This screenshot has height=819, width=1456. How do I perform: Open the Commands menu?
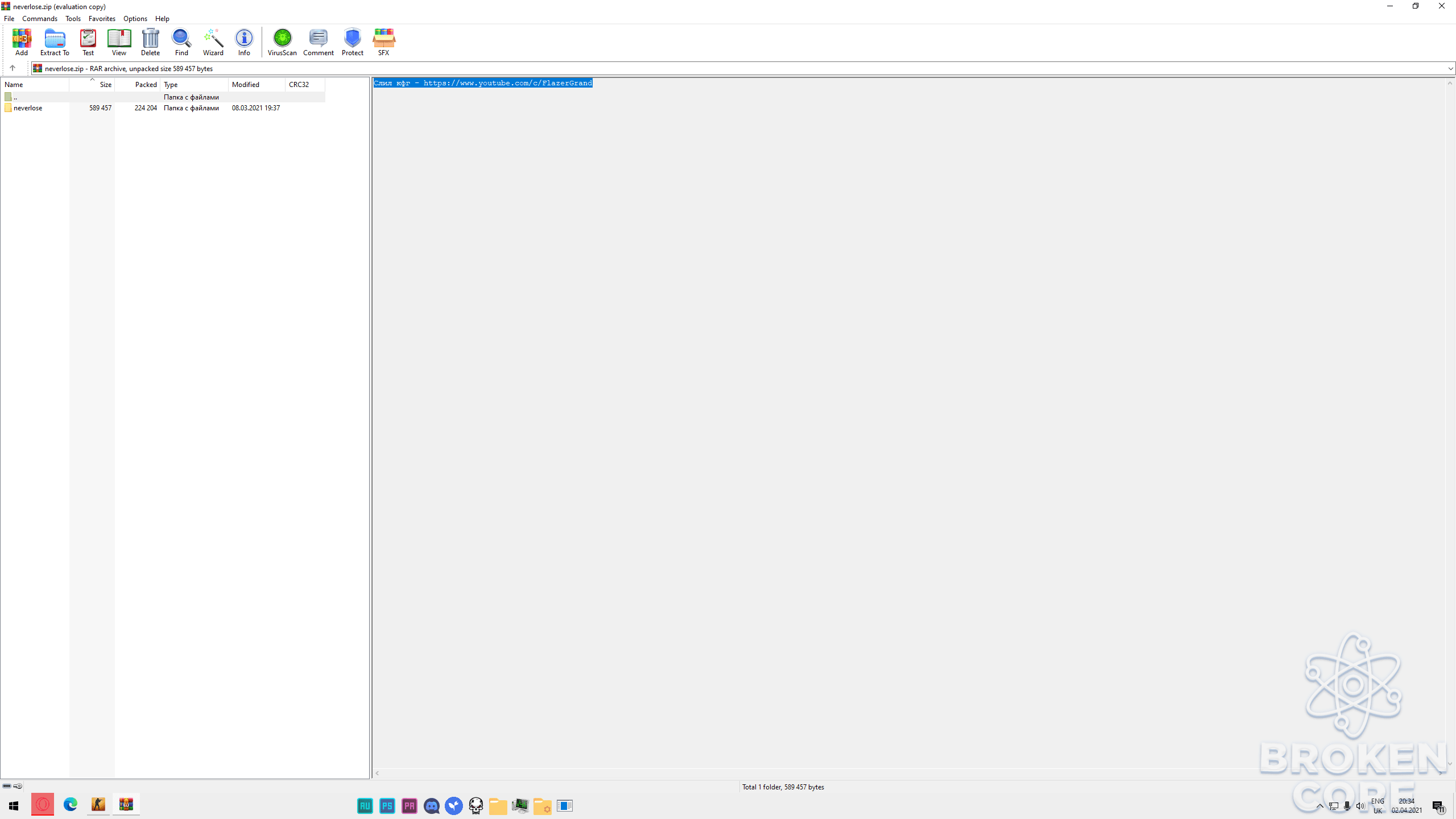pos(40,19)
